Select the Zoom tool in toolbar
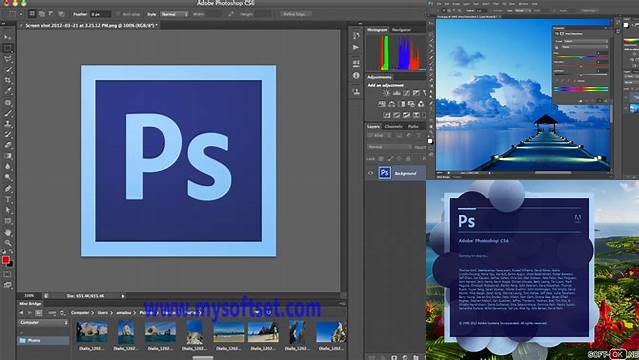The height and width of the screenshot is (360, 639). [x=7, y=243]
